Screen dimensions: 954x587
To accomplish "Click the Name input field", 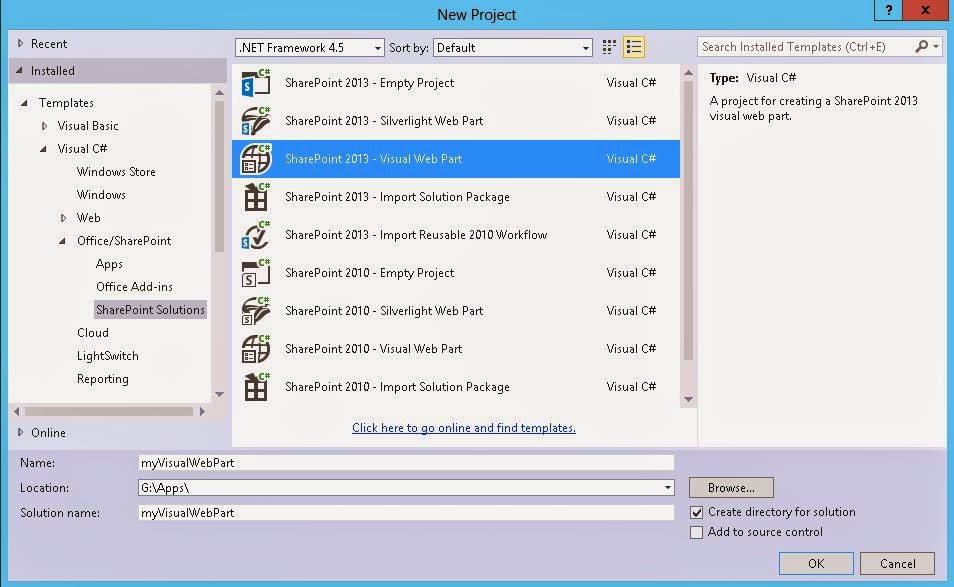I will tap(406, 463).
